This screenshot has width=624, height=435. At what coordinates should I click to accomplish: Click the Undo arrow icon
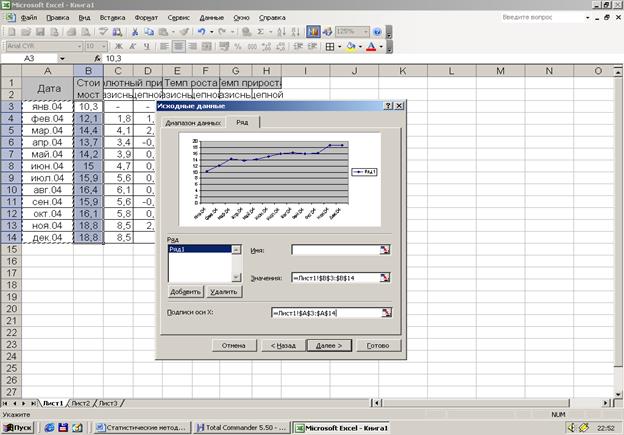(x=201, y=32)
